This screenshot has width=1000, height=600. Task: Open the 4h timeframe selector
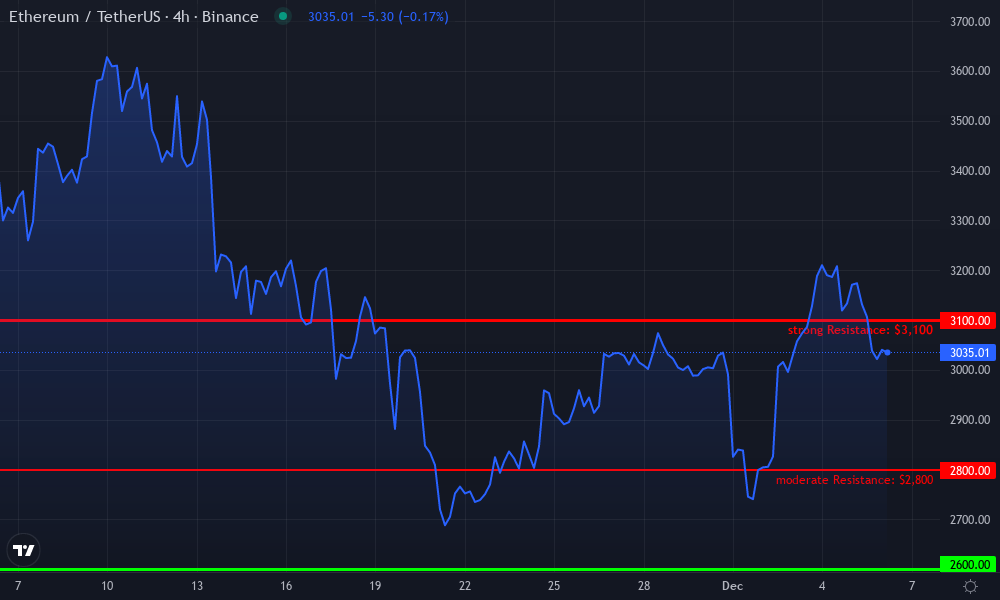(181, 17)
